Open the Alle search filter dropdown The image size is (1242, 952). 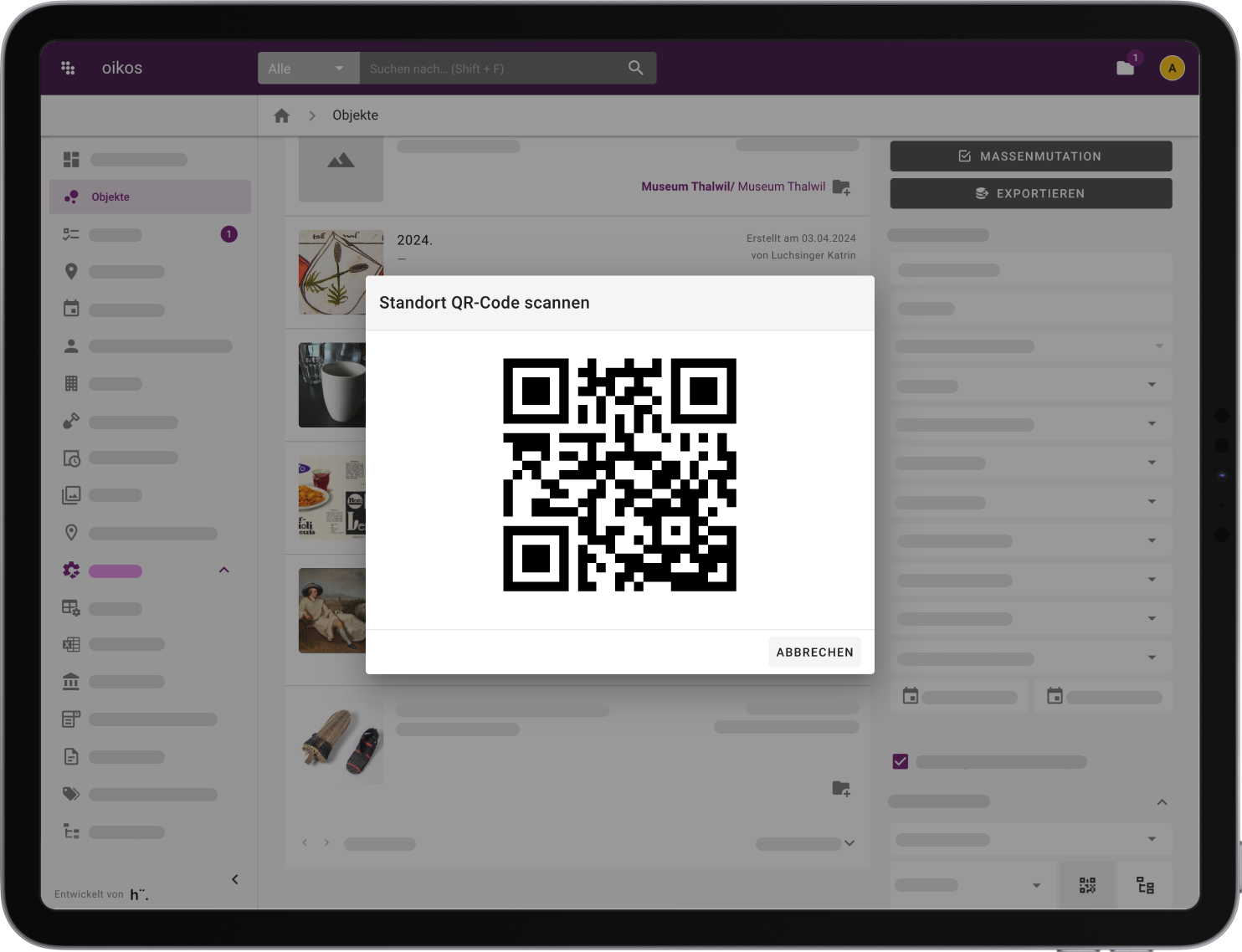coord(308,69)
